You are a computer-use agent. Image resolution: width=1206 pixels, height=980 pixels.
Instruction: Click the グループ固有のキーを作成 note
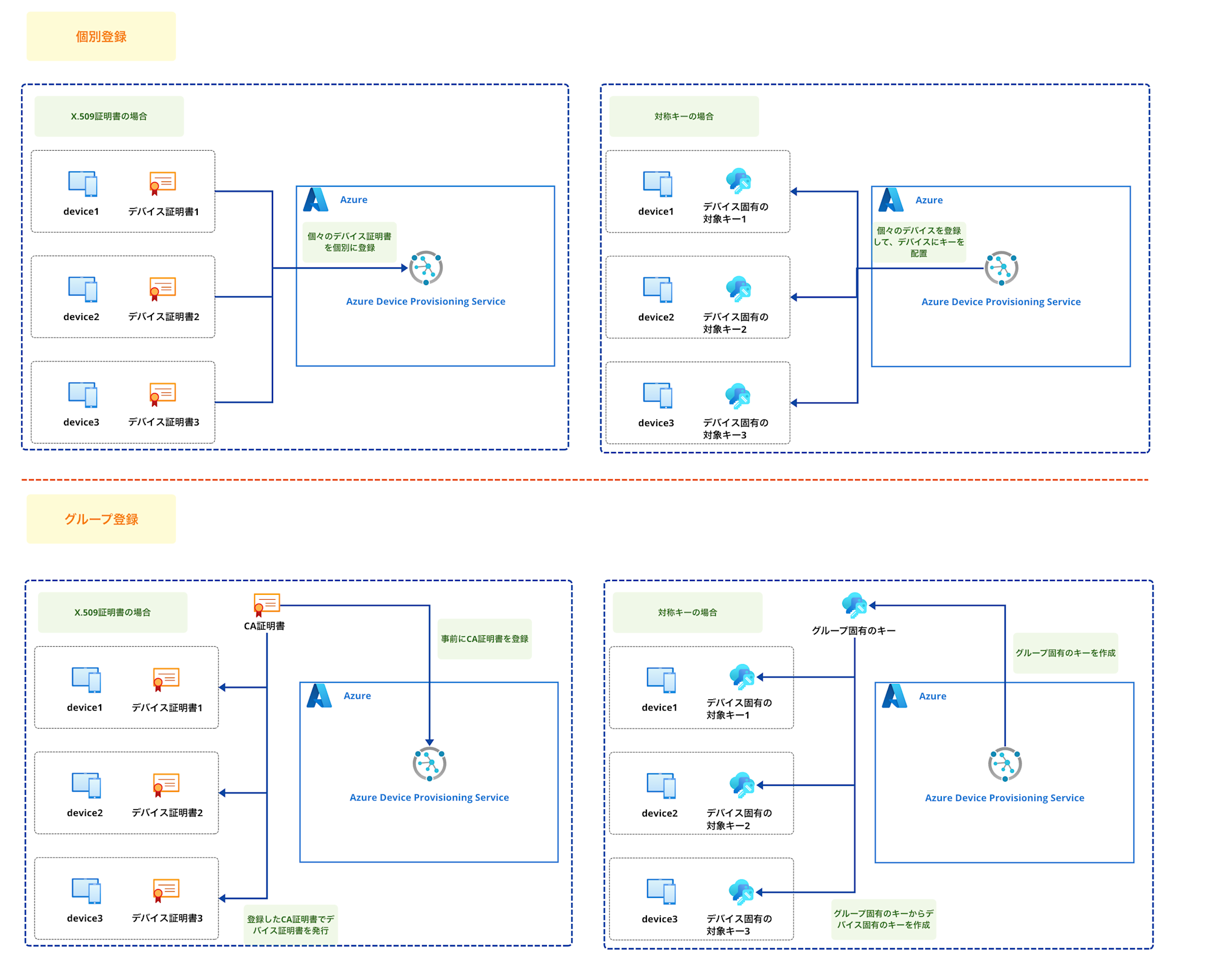[x=1066, y=653]
